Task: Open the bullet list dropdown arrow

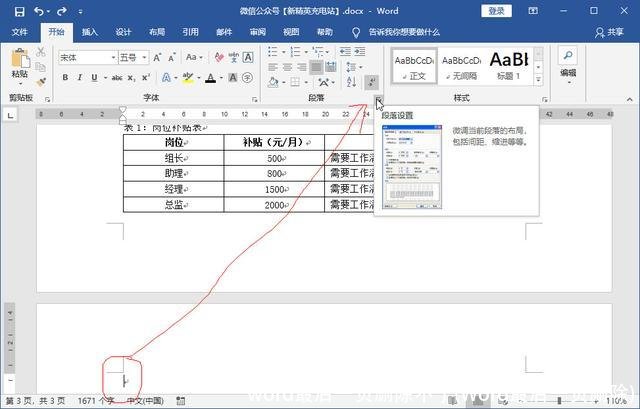Action: 283,52
